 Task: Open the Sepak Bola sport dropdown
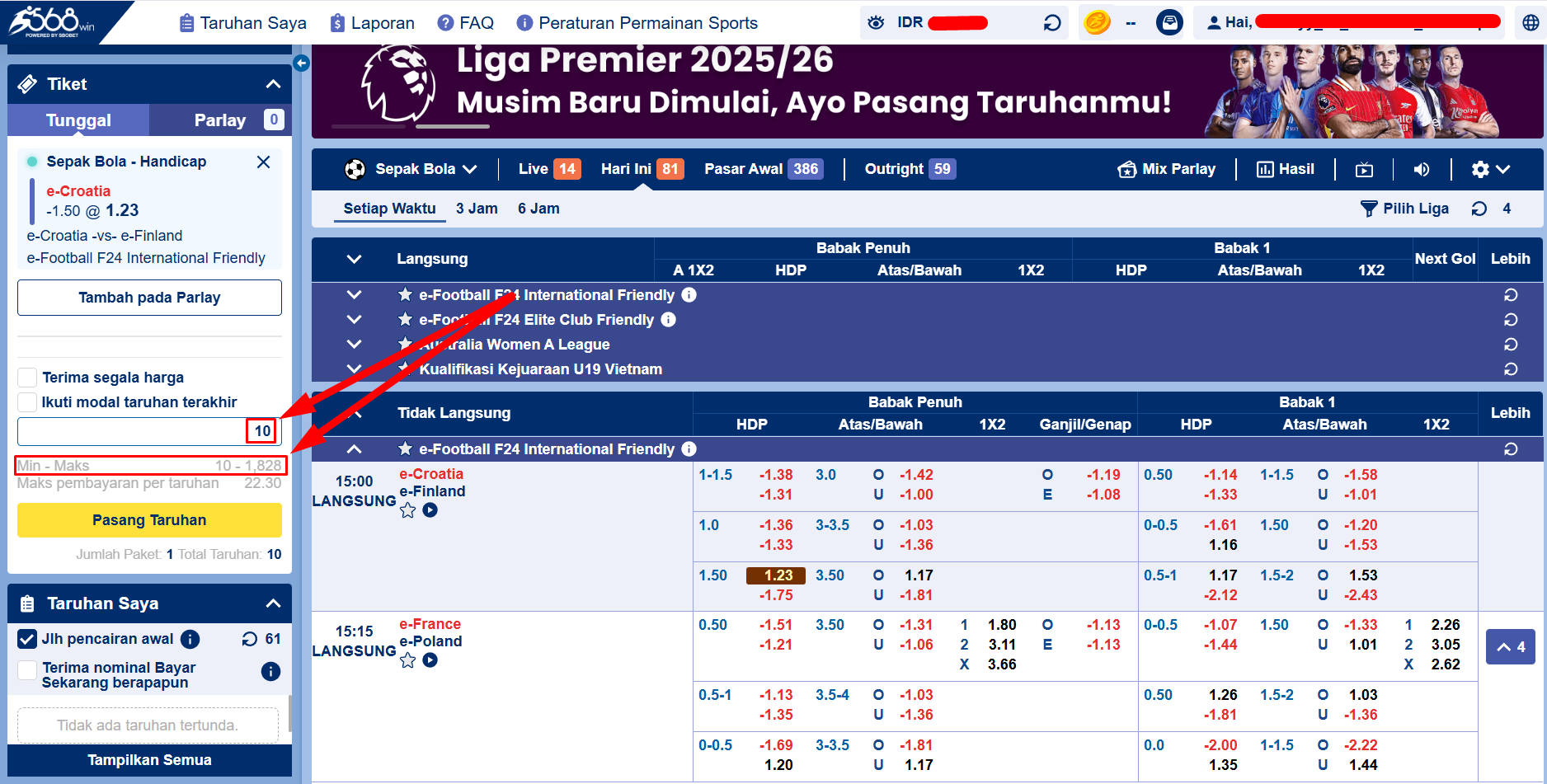tap(411, 169)
